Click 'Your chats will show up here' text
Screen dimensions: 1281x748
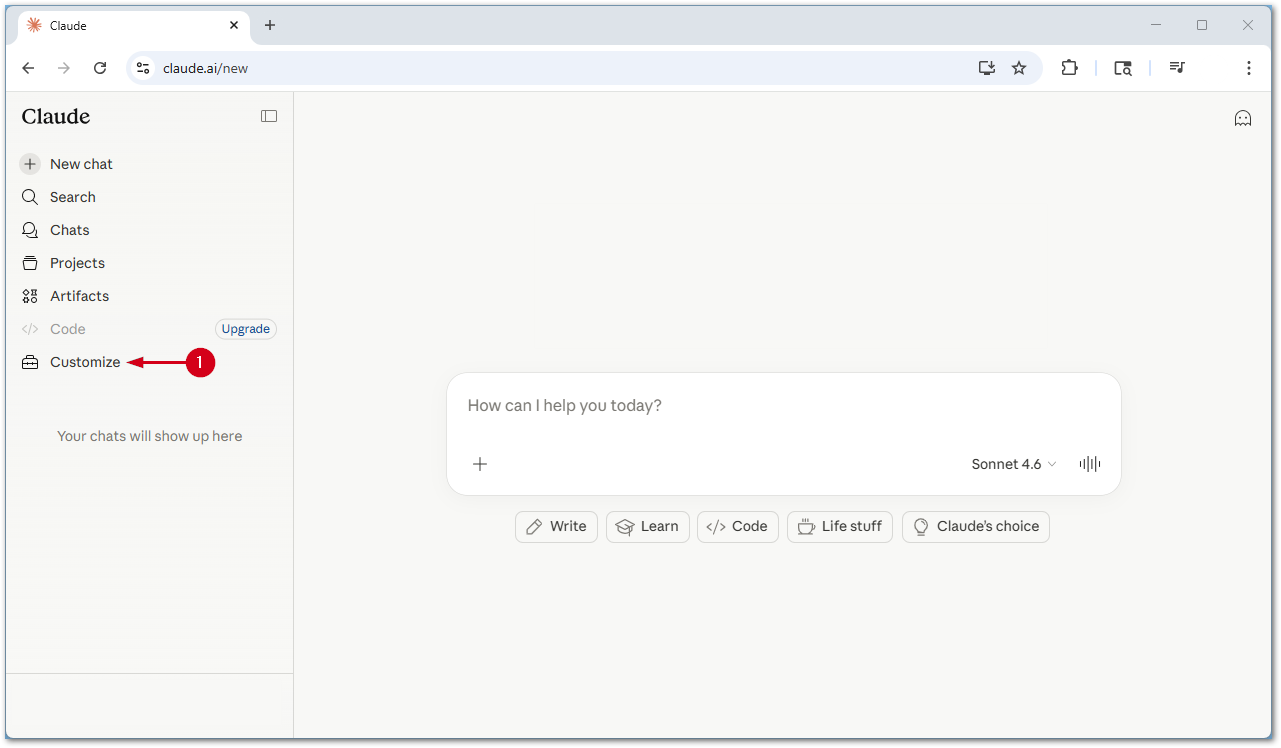pos(150,436)
